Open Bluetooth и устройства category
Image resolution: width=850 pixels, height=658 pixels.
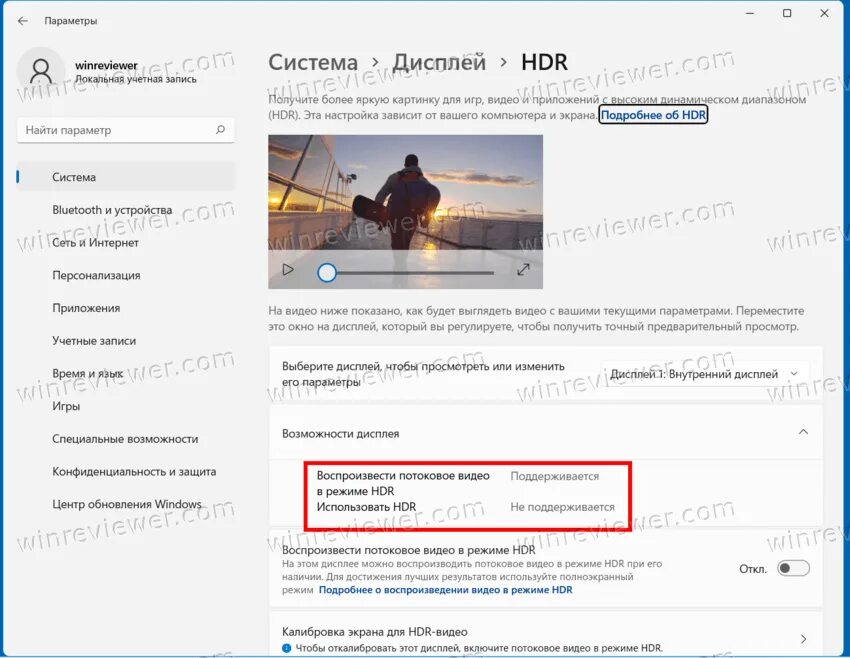click(126, 210)
